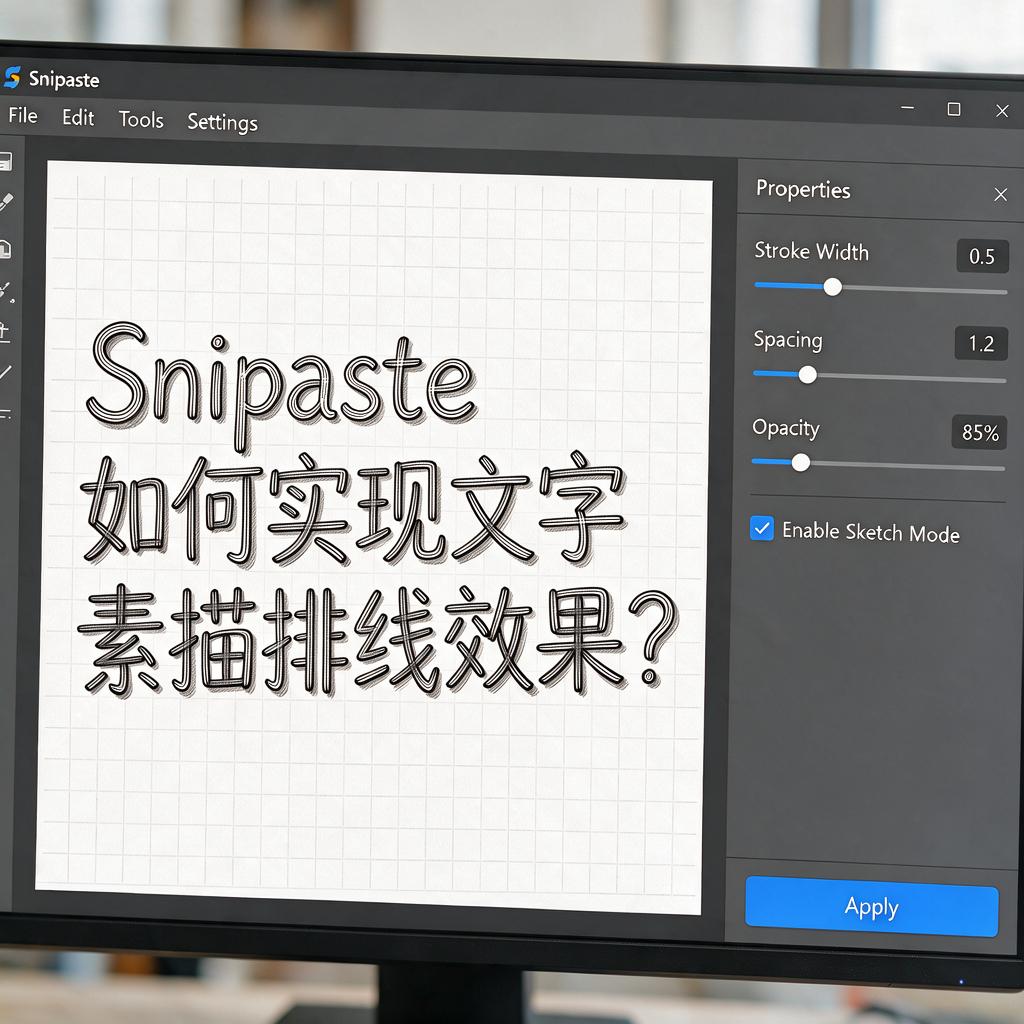Adjust the Stroke Width slider

coord(880,288)
